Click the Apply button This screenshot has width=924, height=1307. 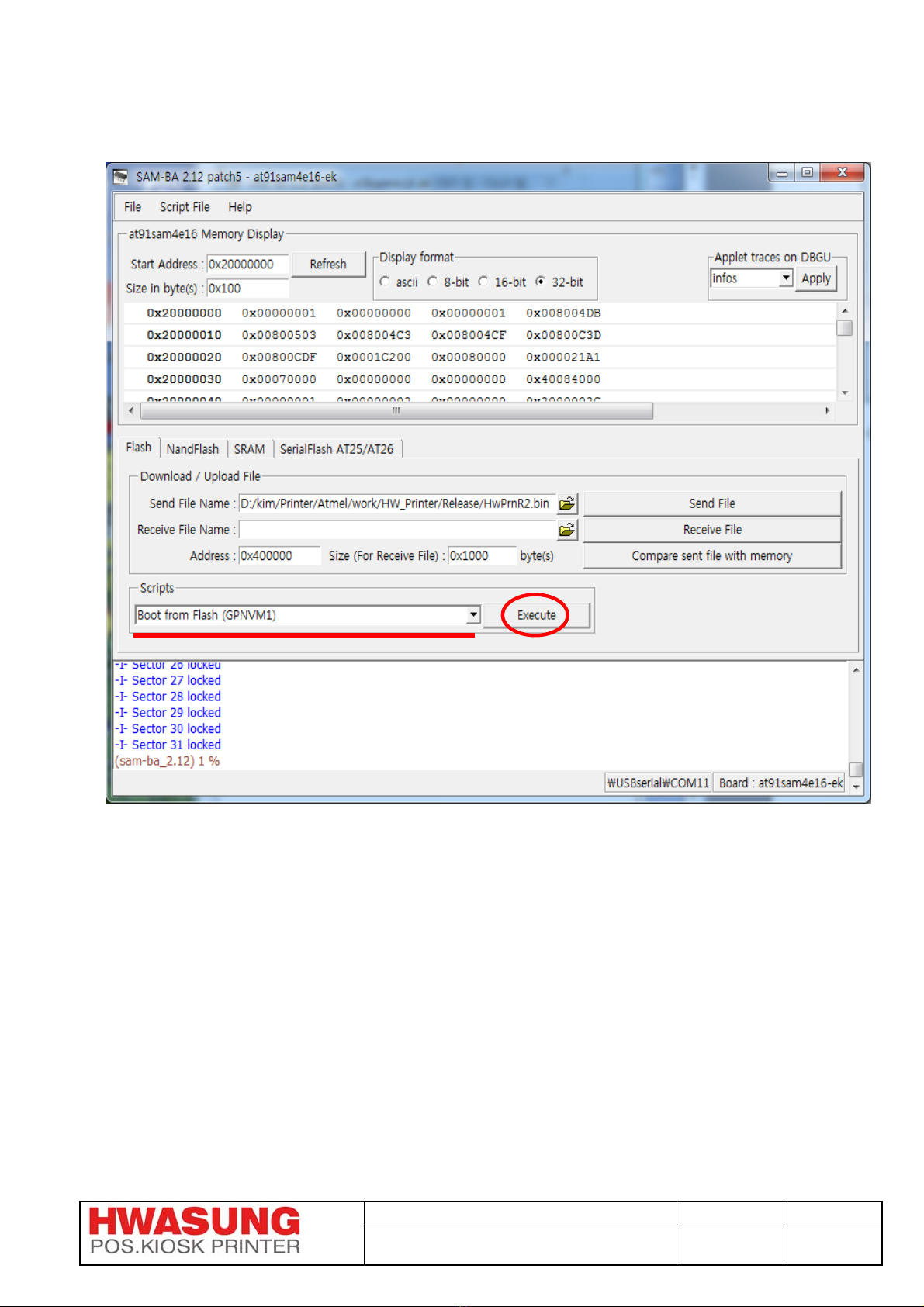pos(816,278)
